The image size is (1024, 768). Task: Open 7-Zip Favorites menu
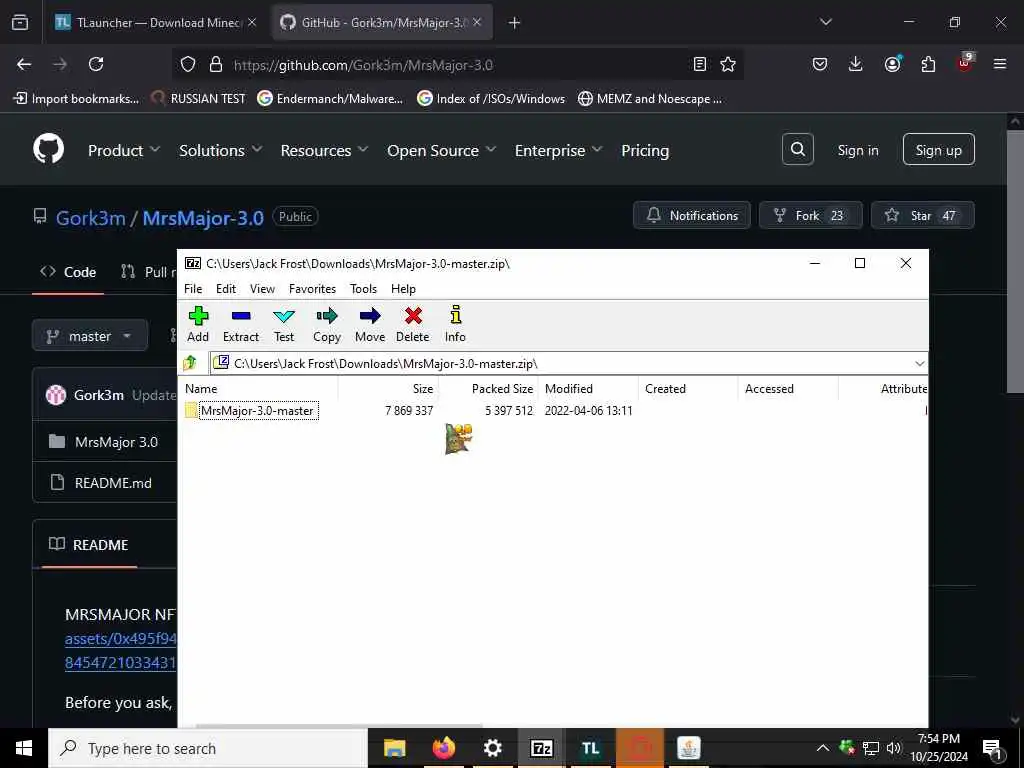click(312, 289)
